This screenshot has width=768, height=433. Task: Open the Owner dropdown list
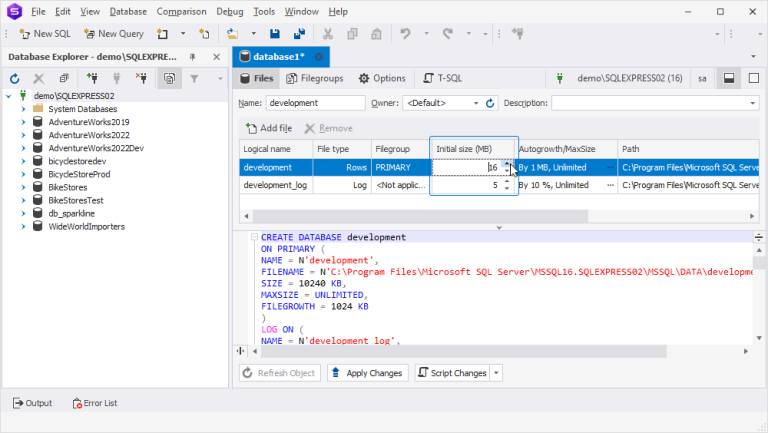pos(475,103)
